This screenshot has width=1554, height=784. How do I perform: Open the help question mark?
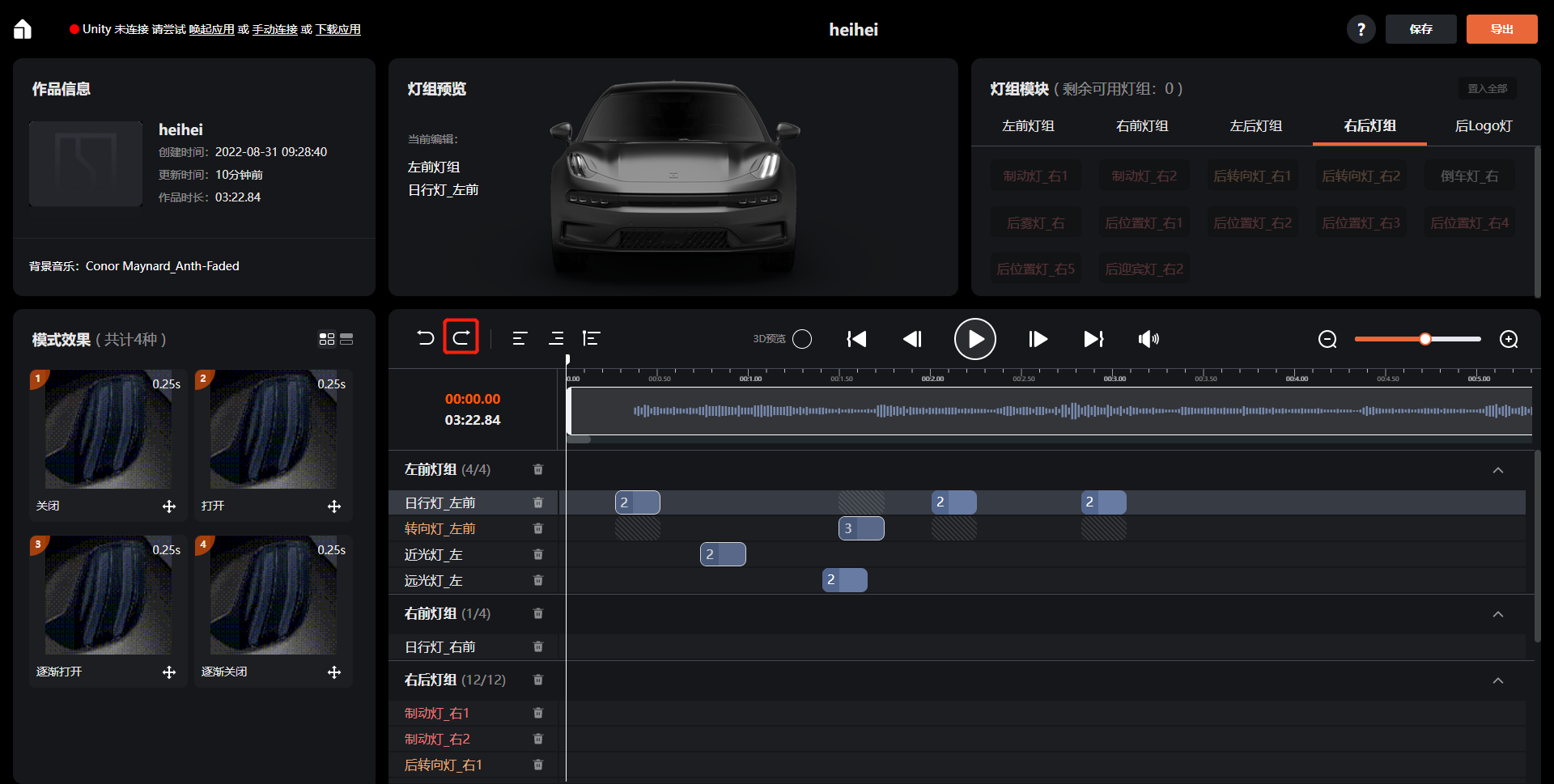coord(1361,29)
